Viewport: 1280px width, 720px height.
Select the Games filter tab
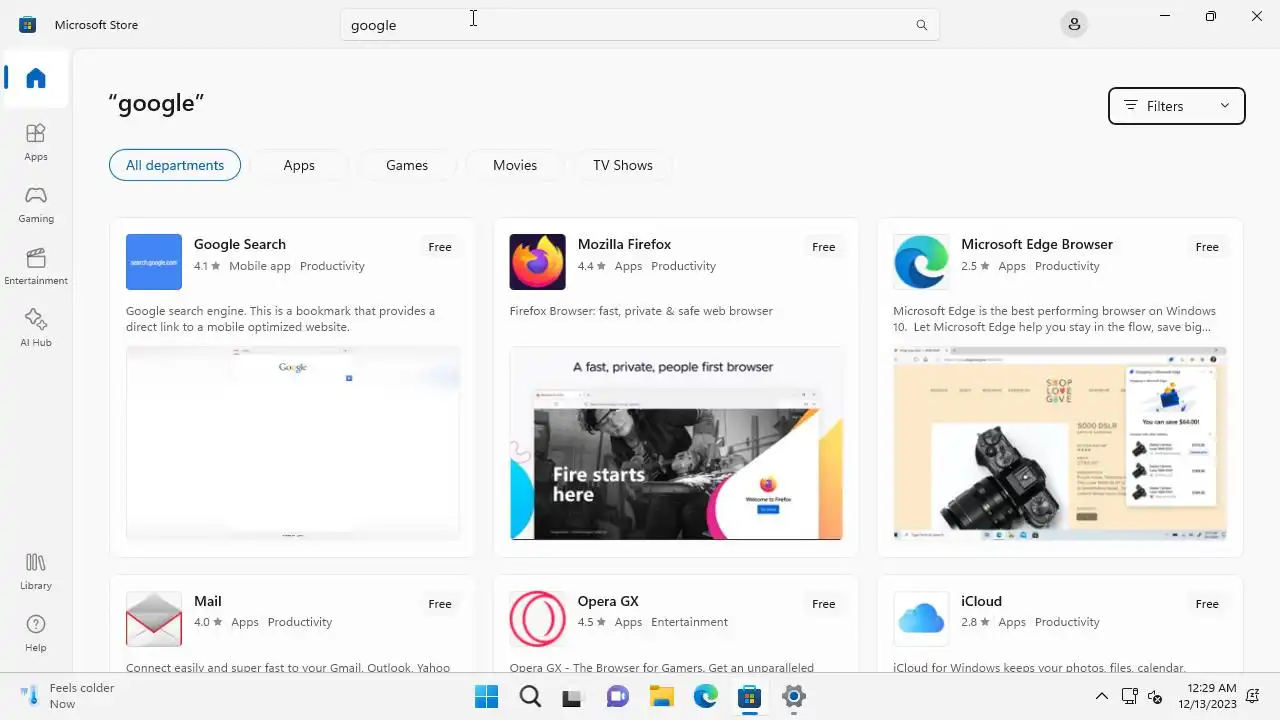tap(407, 165)
